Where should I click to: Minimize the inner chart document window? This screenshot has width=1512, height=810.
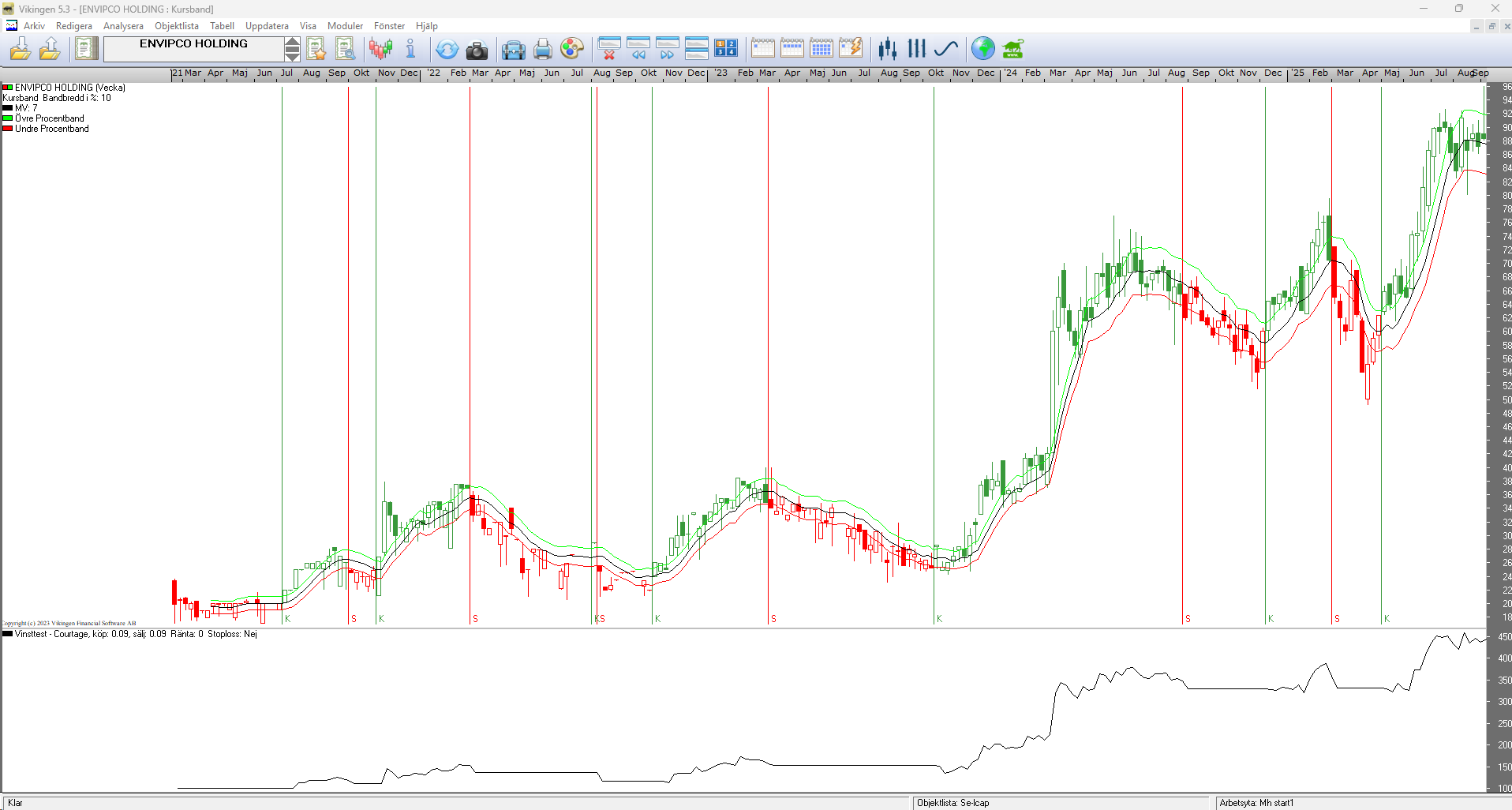pos(1476,26)
